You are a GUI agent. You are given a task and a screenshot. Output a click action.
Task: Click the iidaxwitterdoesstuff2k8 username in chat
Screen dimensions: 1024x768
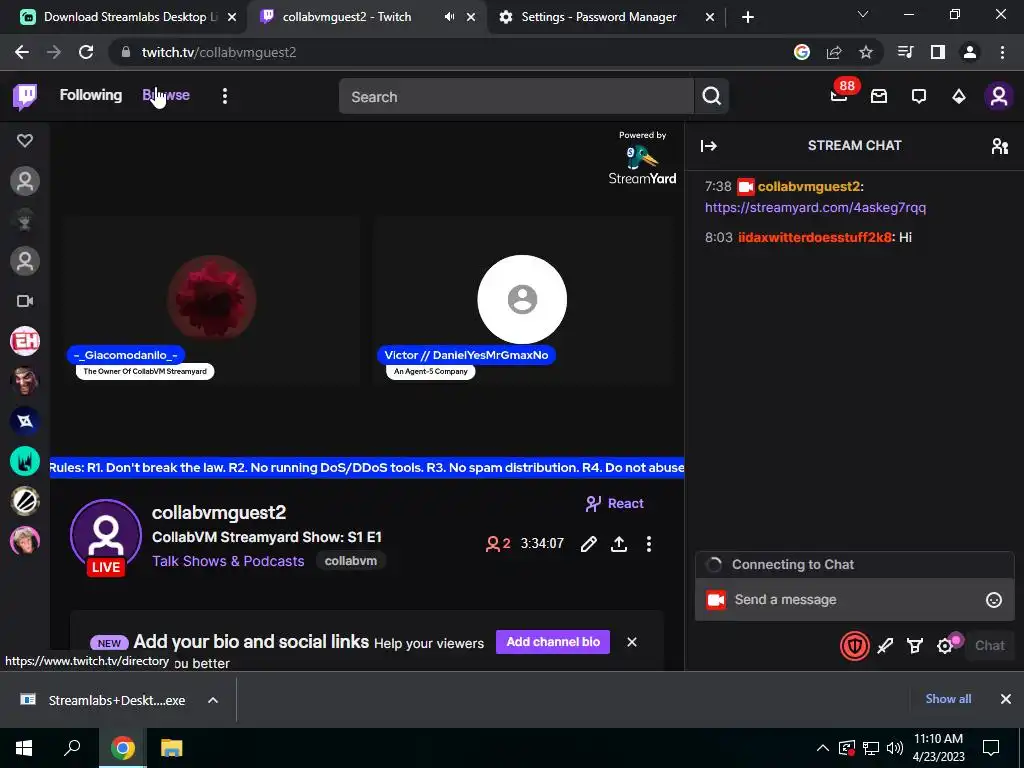[x=814, y=237]
